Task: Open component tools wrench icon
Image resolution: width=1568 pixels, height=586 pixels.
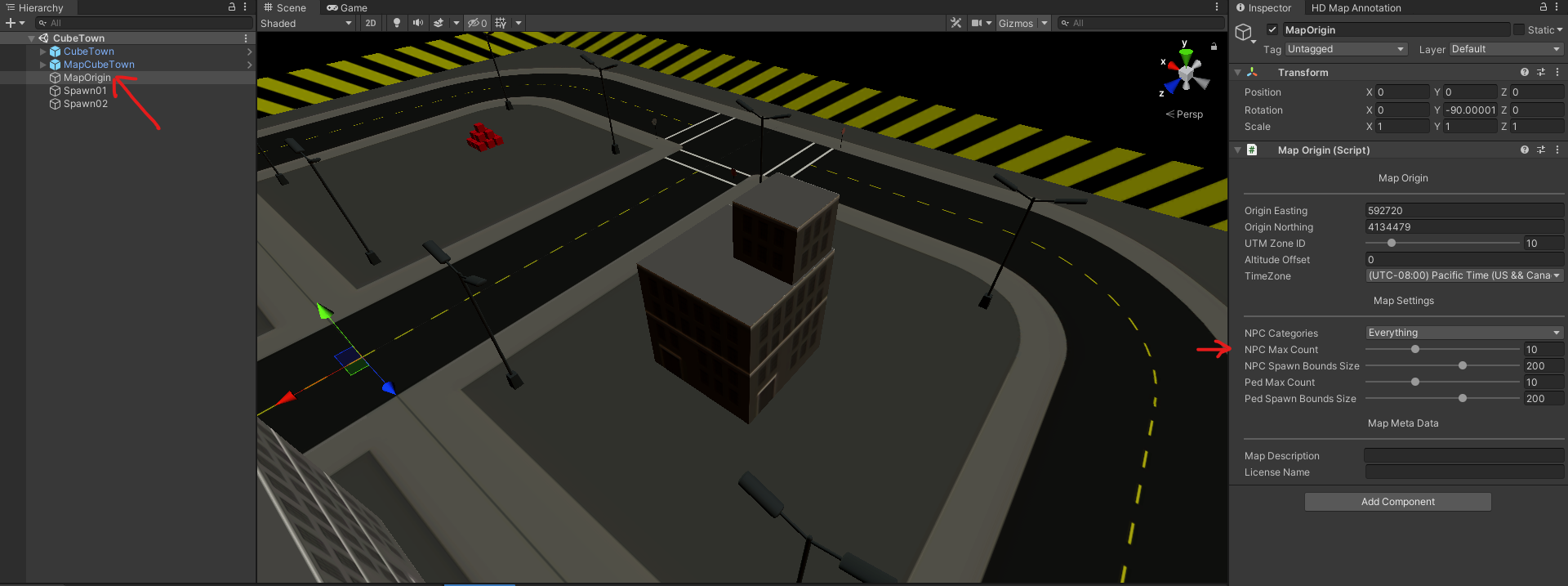Action: click(955, 23)
